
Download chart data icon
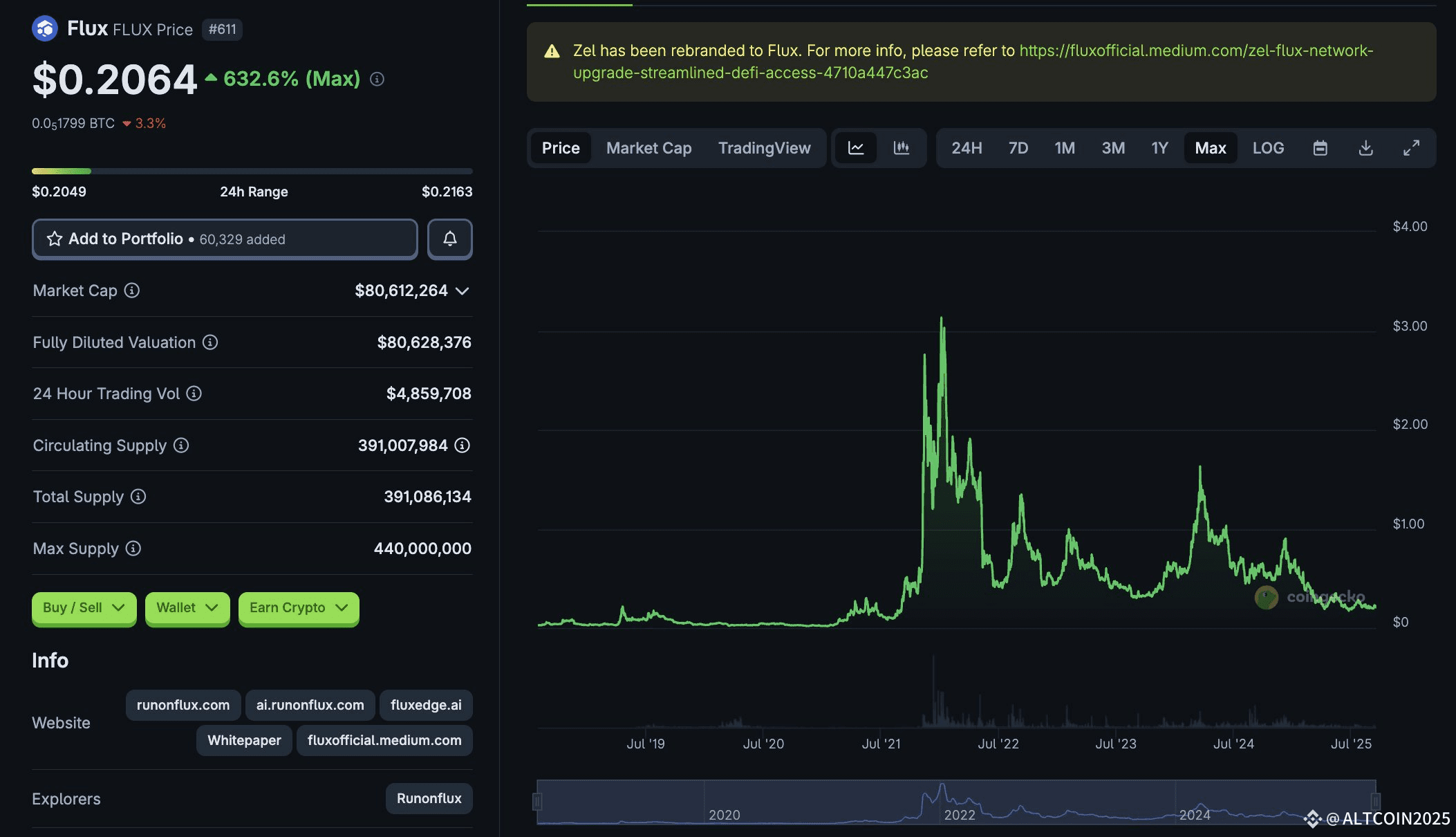pos(1365,148)
